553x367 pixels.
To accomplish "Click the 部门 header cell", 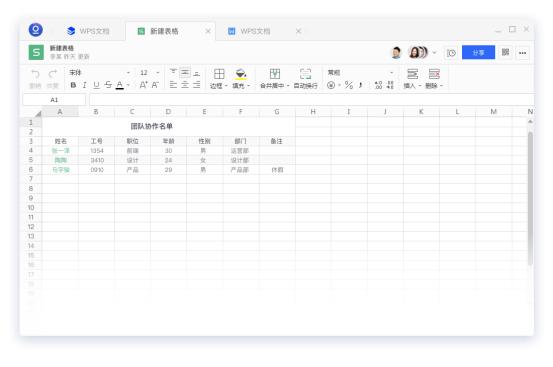I will (x=240, y=141).
